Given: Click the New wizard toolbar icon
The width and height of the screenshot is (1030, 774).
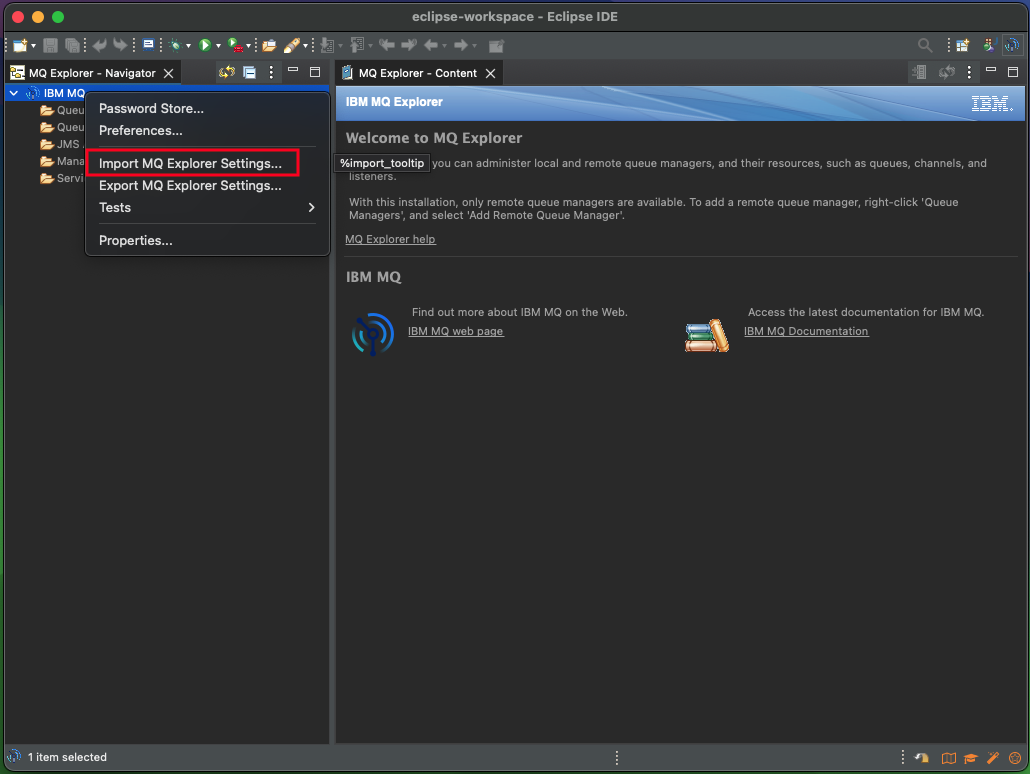Looking at the screenshot, I should coord(20,45).
